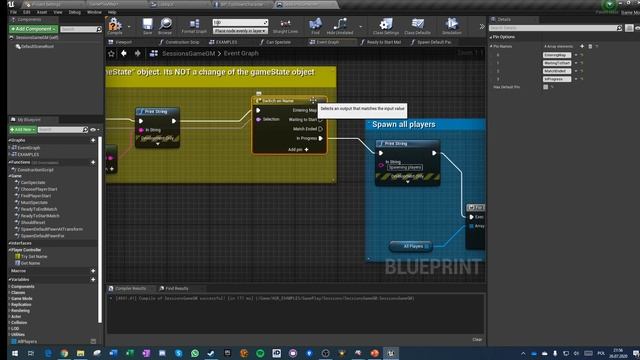Click the In Progress output exec pin
Screen dimensions: 640x360
pyautogui.click(x=321, y=138)
